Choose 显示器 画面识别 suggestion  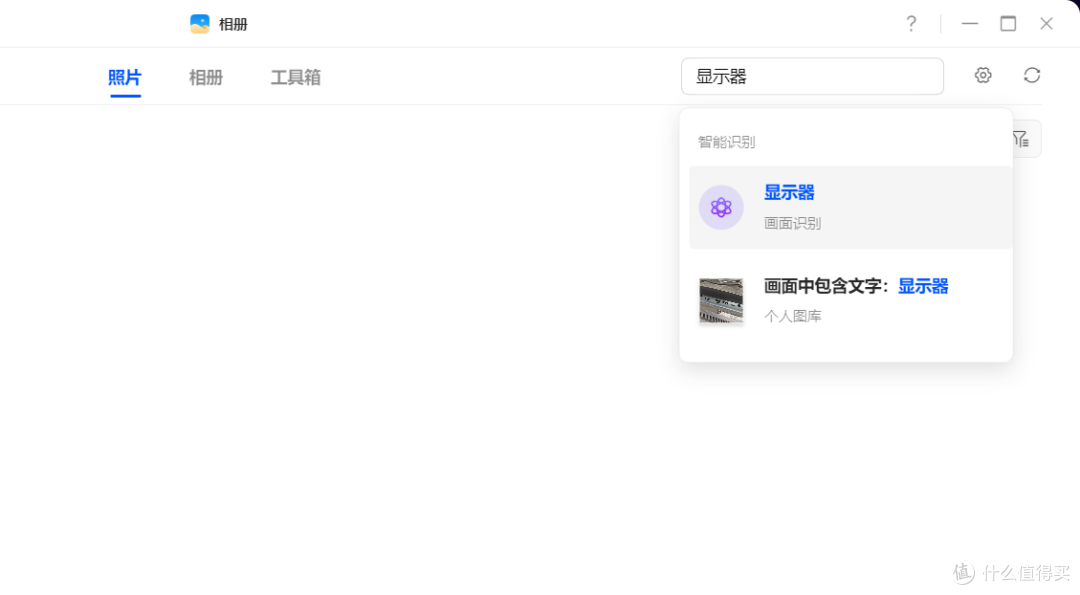click(x=851, y=207)
